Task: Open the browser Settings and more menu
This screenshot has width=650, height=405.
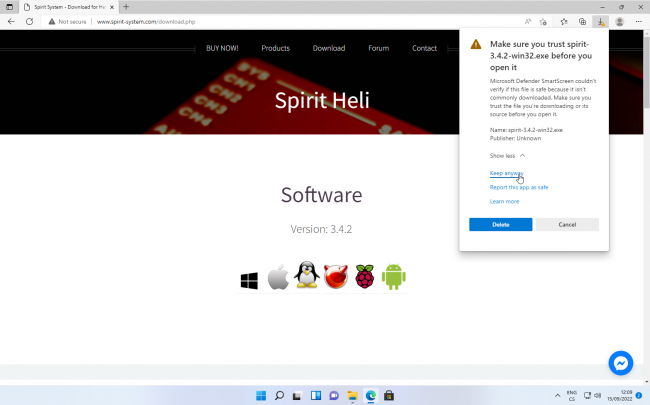Action: tap(638, 21)
